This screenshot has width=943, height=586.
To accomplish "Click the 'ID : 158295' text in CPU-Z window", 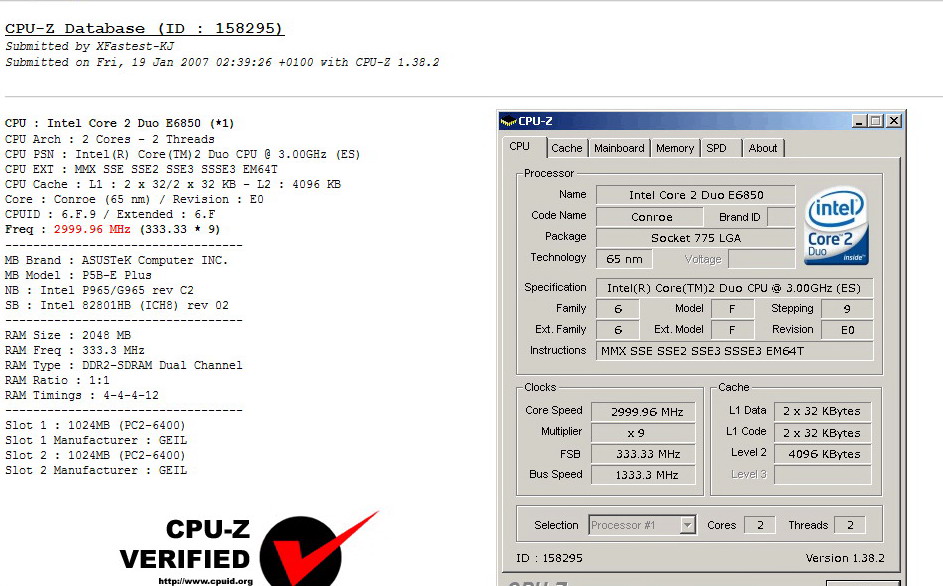I will [549, 558].
